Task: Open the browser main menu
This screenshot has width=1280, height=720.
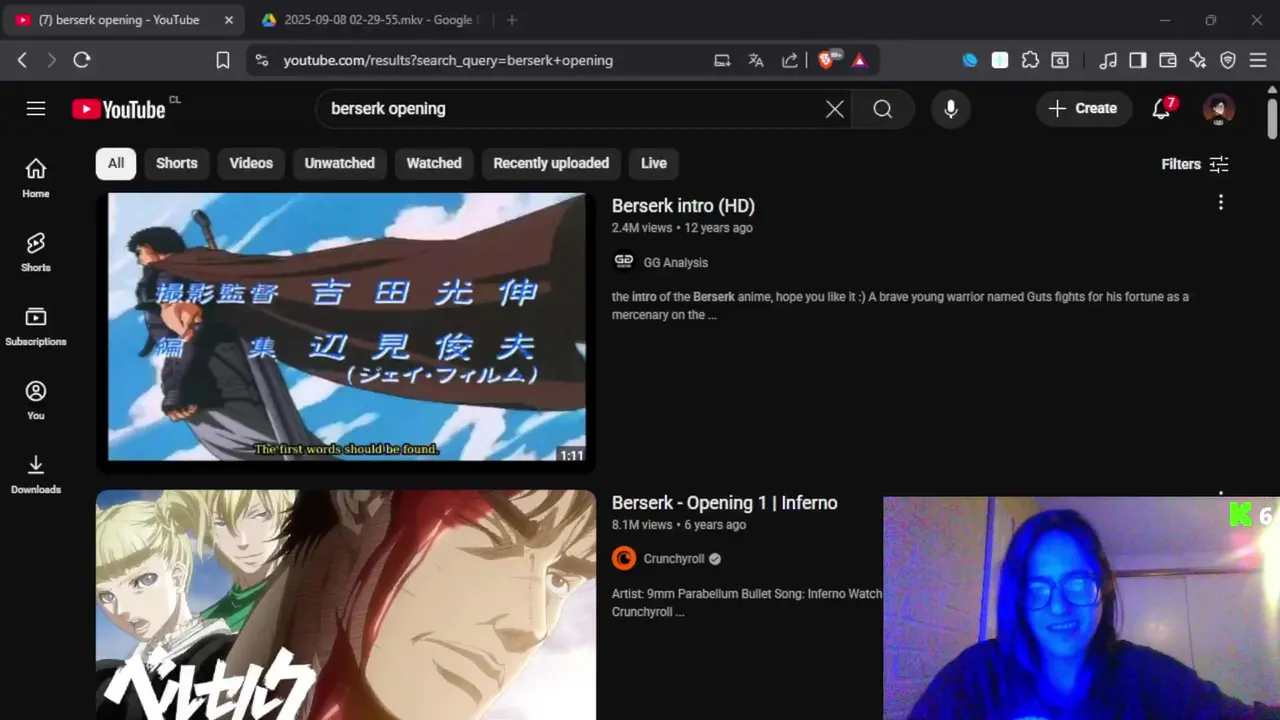Action: coord(1258,60)
